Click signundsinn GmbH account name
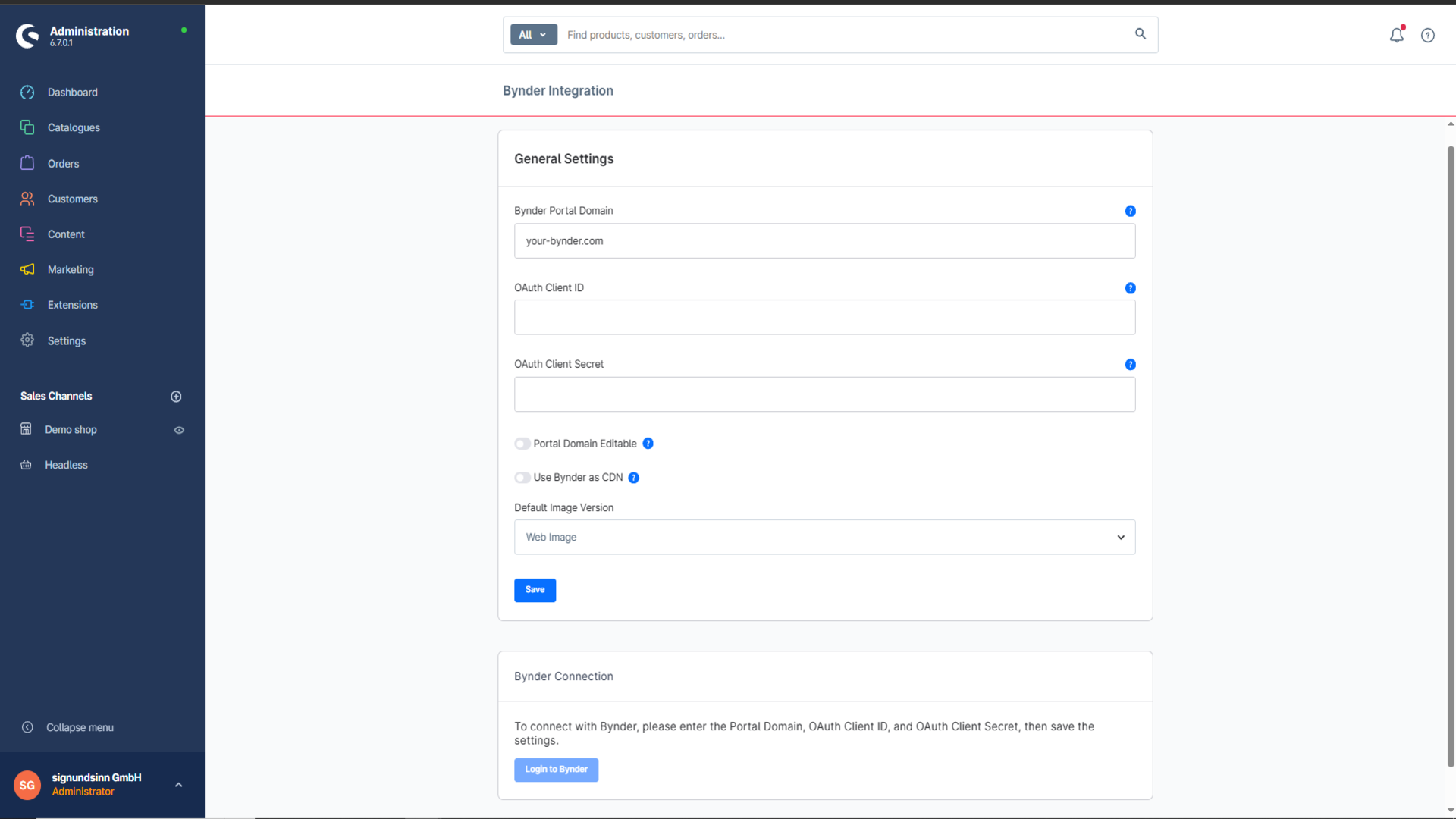This screenshot has width=1456, height=819. (x=96, y=777)
